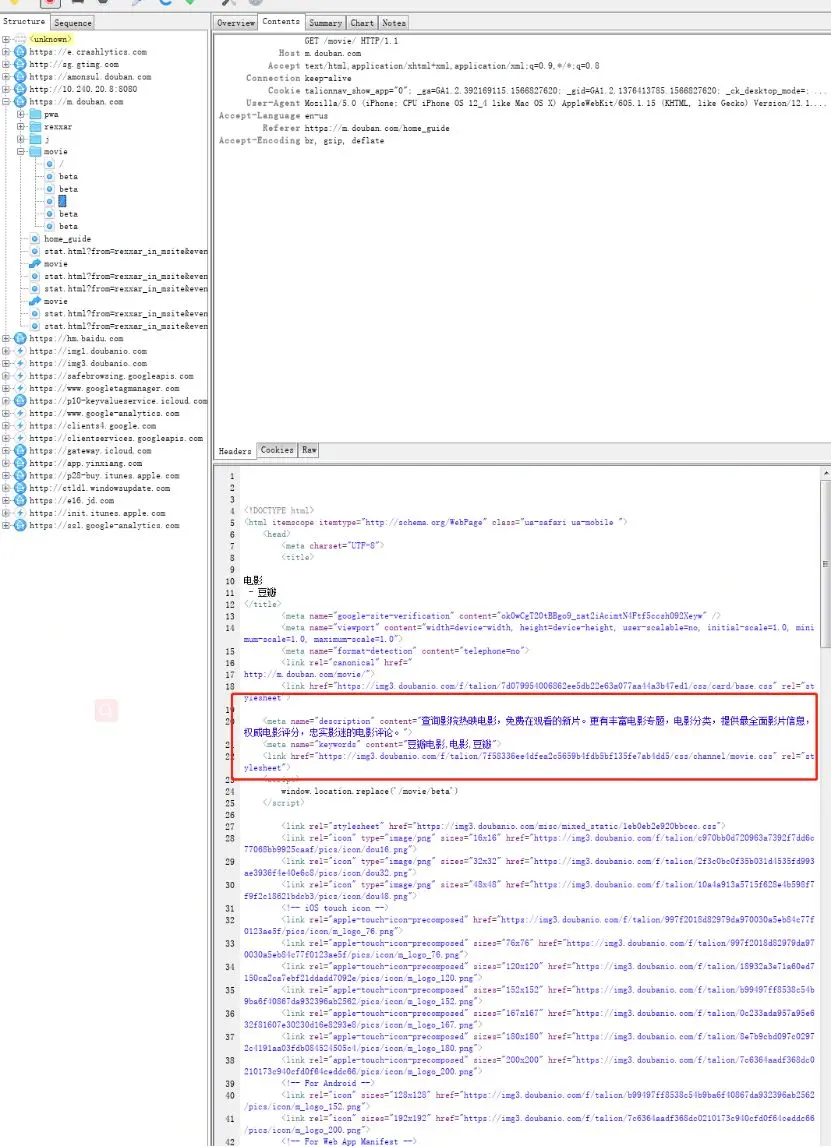Open the Notes tab
Image resolution: width=831 pixels, height=1147 pixels.
pos(394,23)
